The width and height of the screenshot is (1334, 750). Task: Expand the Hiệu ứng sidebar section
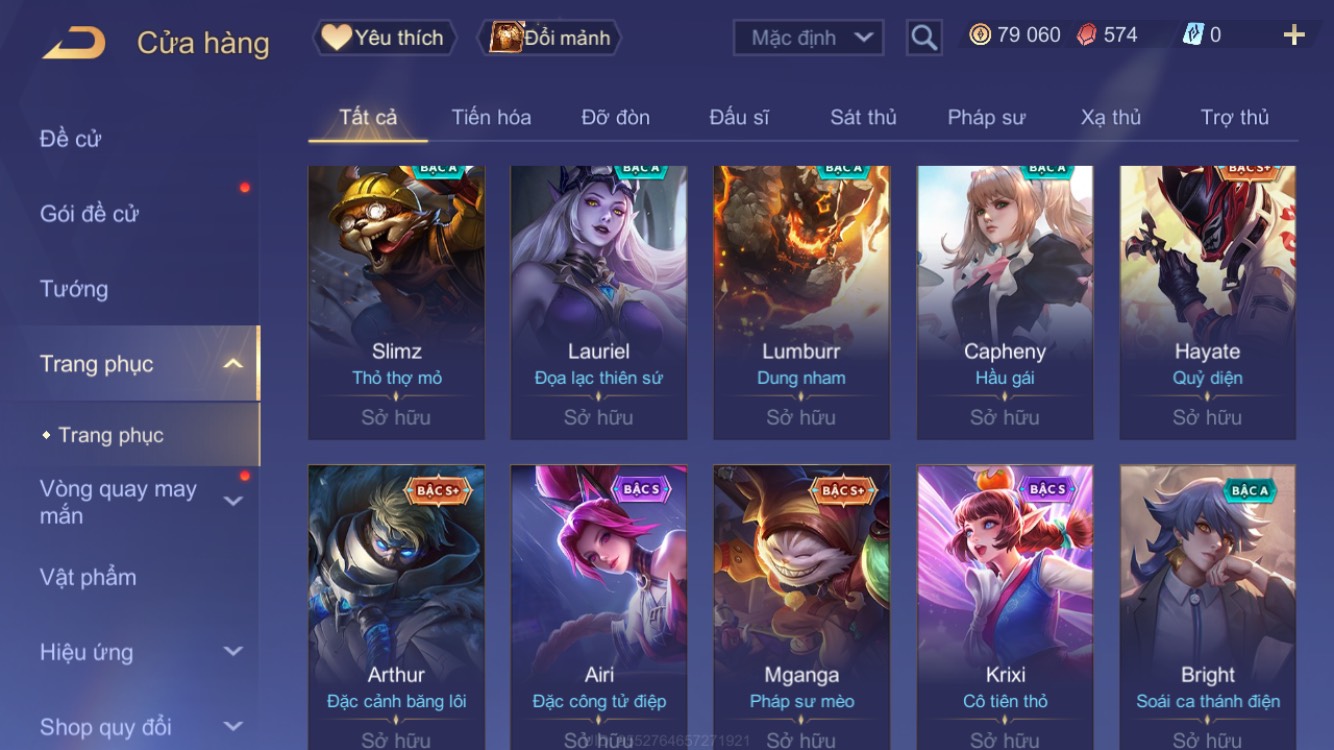tap(233, 652)
